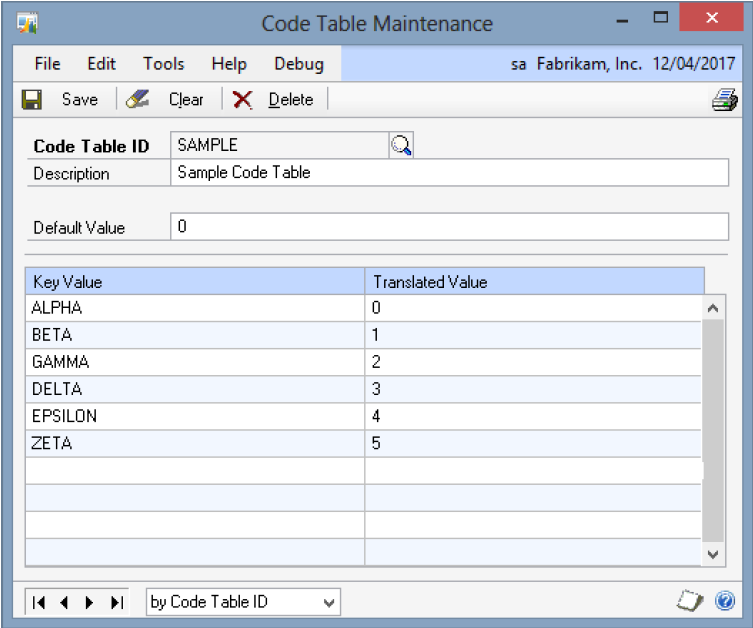Click the Description text field
Image resolution: width=753 pixels, height=628 pixels.
[449, 173]
